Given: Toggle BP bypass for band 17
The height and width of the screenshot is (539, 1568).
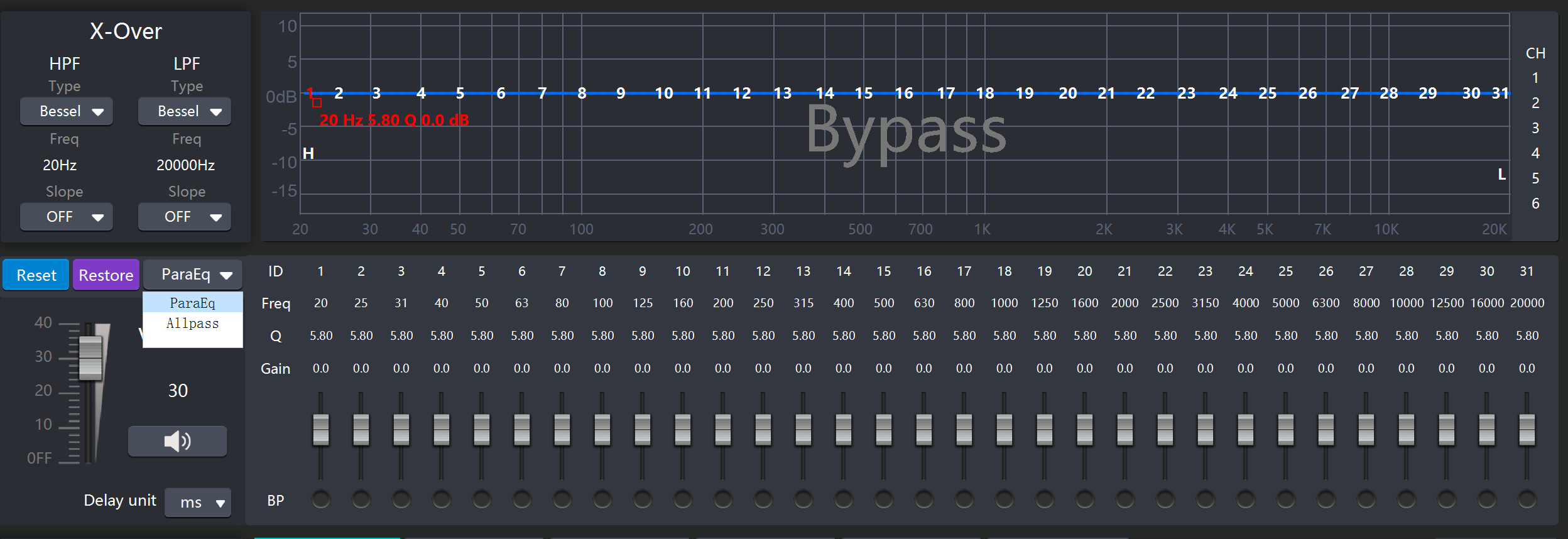Looking at the screenshot, I should [x=964, y=499].
